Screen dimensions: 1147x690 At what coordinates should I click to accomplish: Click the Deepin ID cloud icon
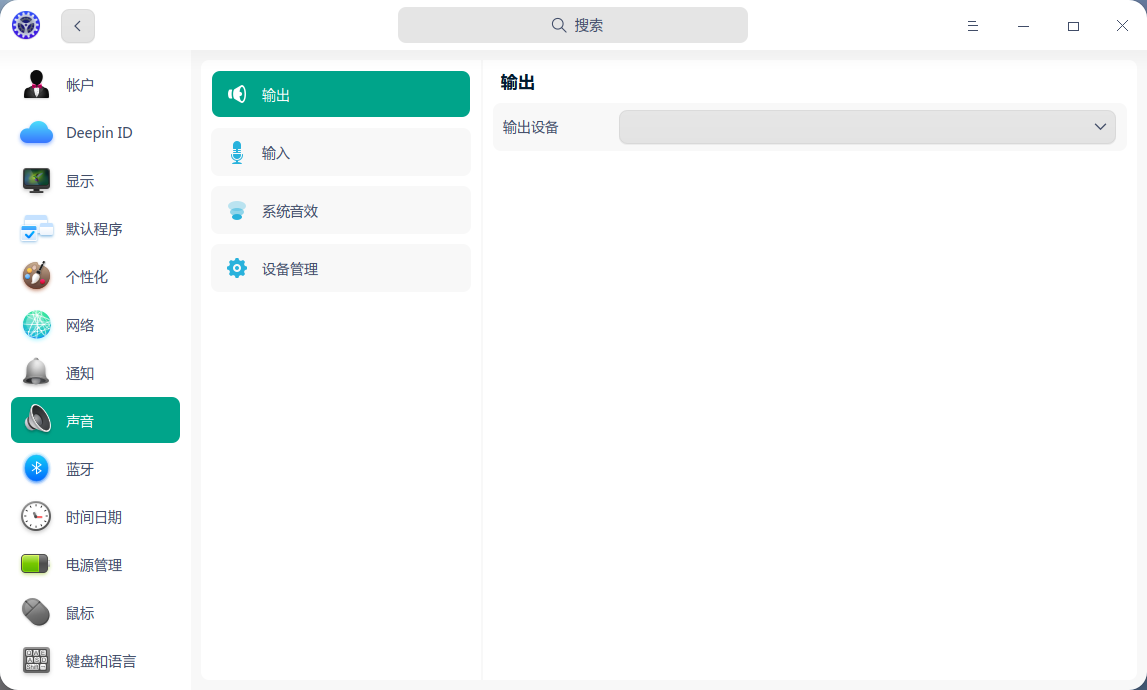[x=36, y=132]
